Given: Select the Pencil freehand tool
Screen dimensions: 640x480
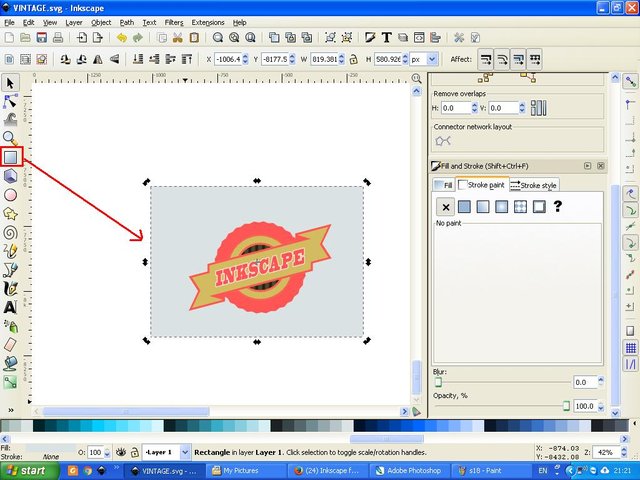Looking at the screenshot, I should click(10, 251).
